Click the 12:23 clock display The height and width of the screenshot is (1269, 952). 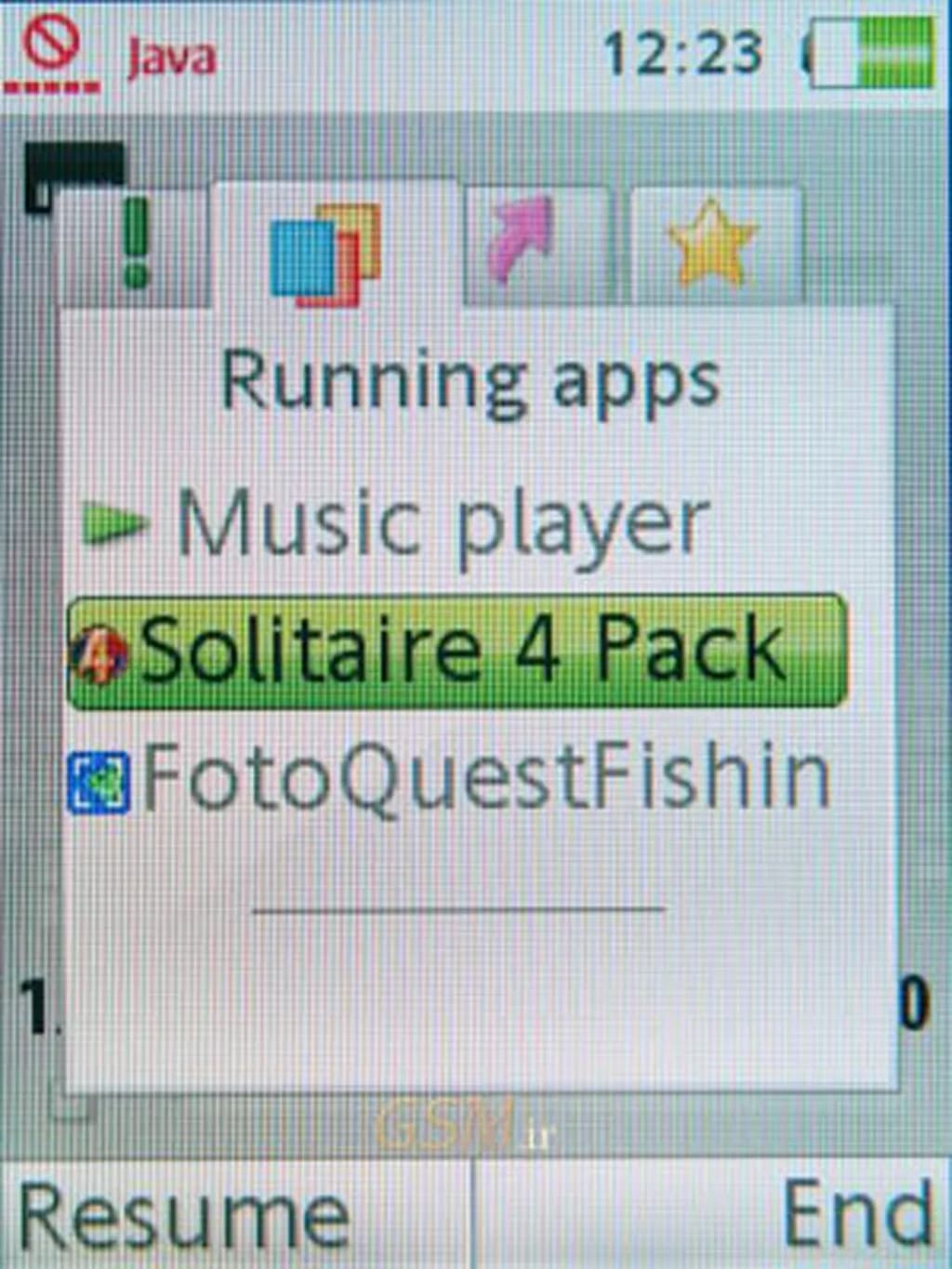click(x=683, y=52)
